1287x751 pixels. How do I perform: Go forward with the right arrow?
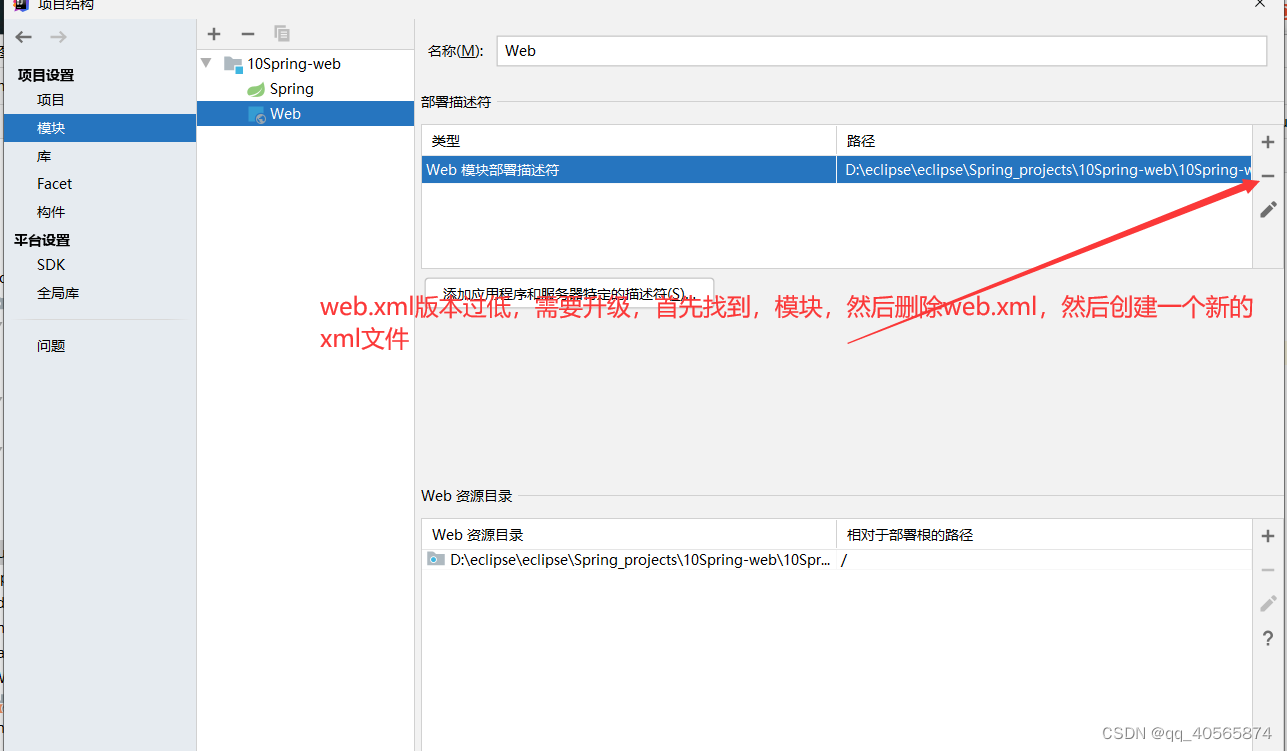tap(59, 37)
